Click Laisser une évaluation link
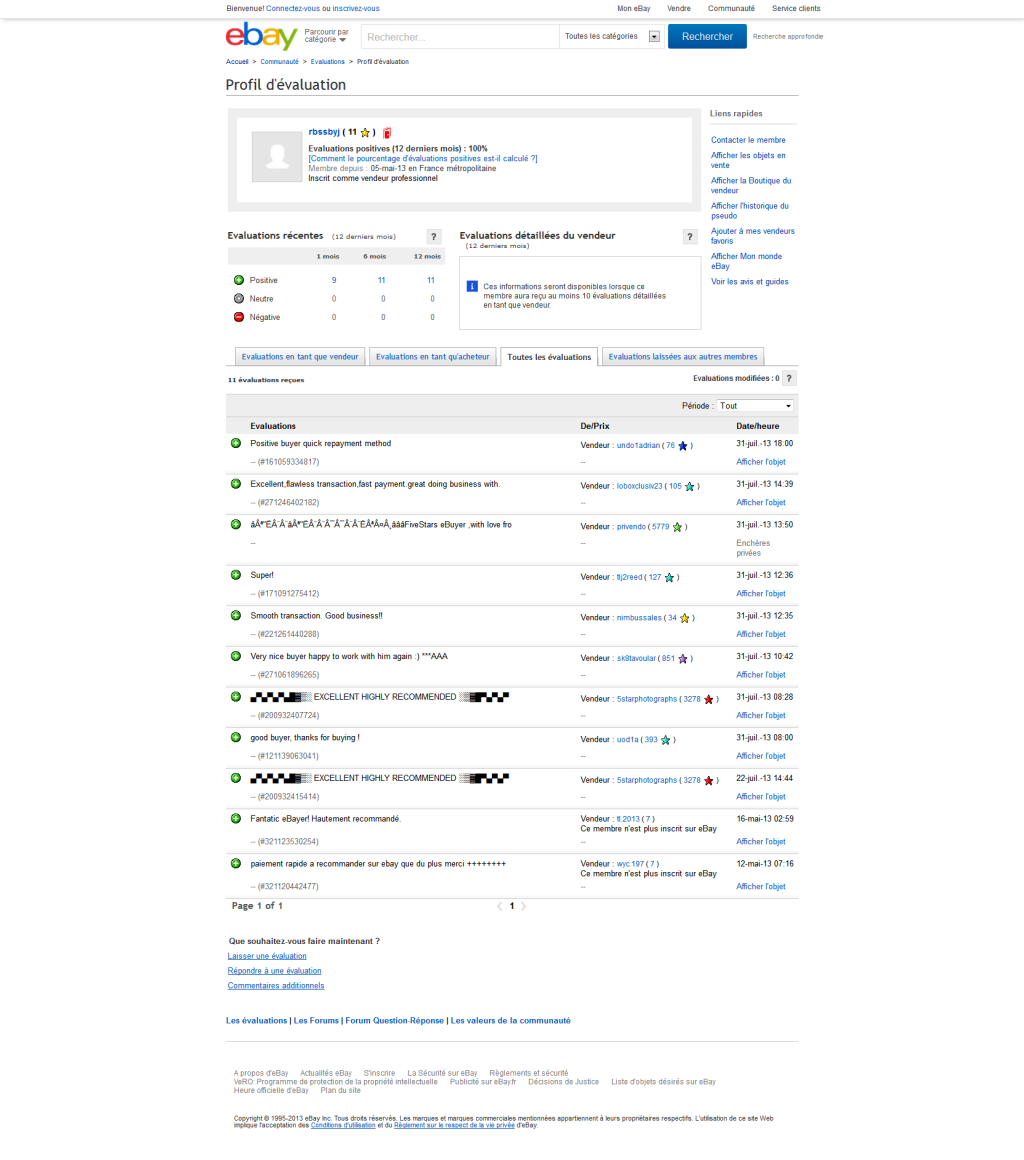1024x1160 pixels. pos(267,957)
